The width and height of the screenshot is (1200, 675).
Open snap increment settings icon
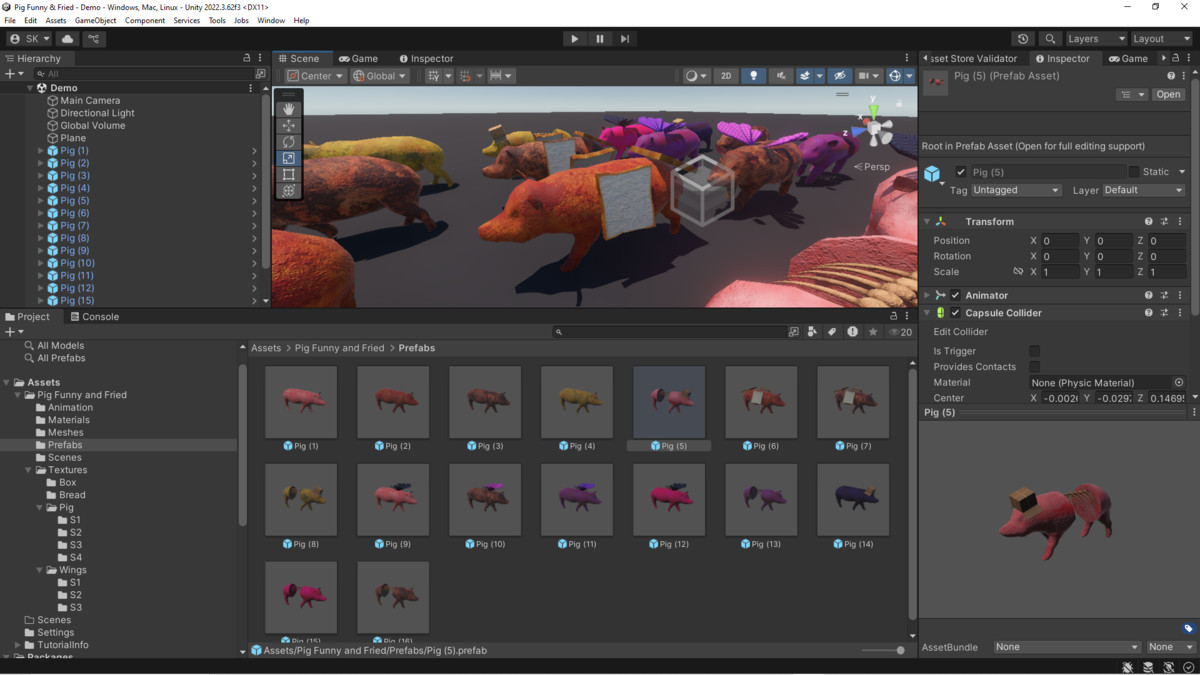coord(501,76)
